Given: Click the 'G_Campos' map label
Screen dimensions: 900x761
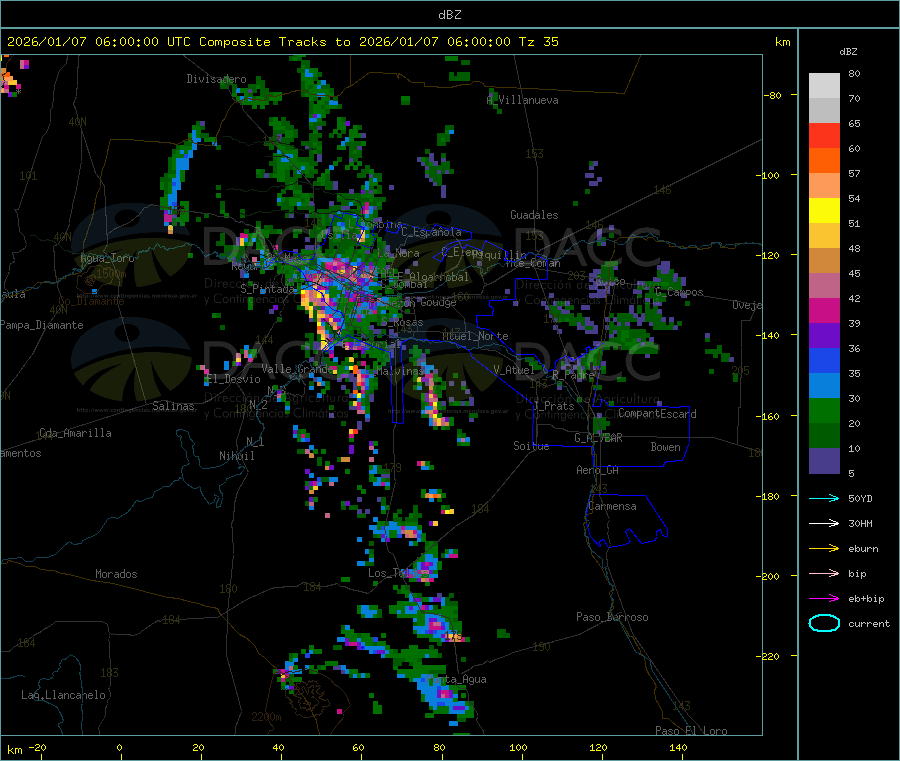Looking at the screenshot, I should click(678, 292).
